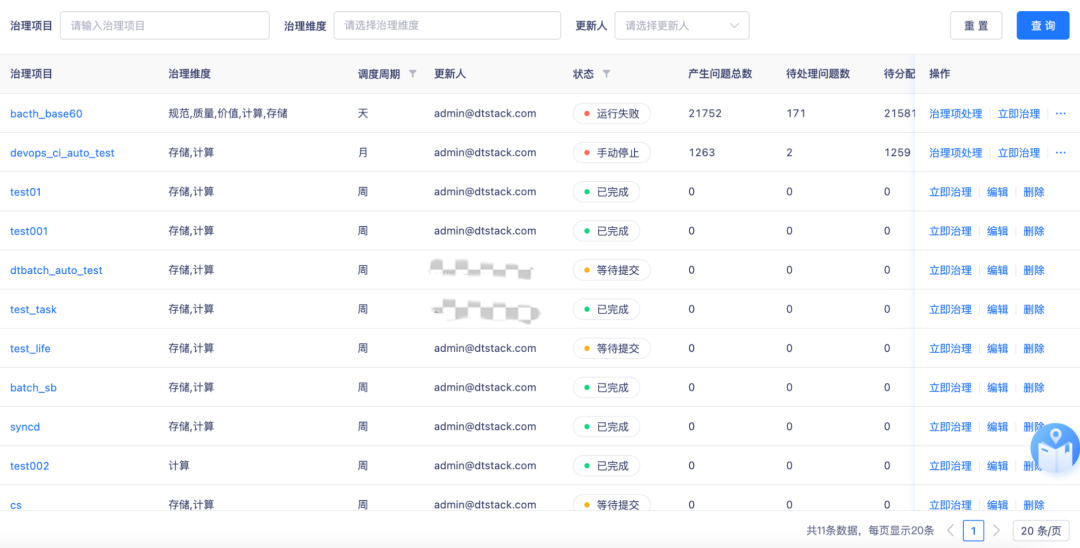Expand the 更新人 dropdown

point(681,26)
